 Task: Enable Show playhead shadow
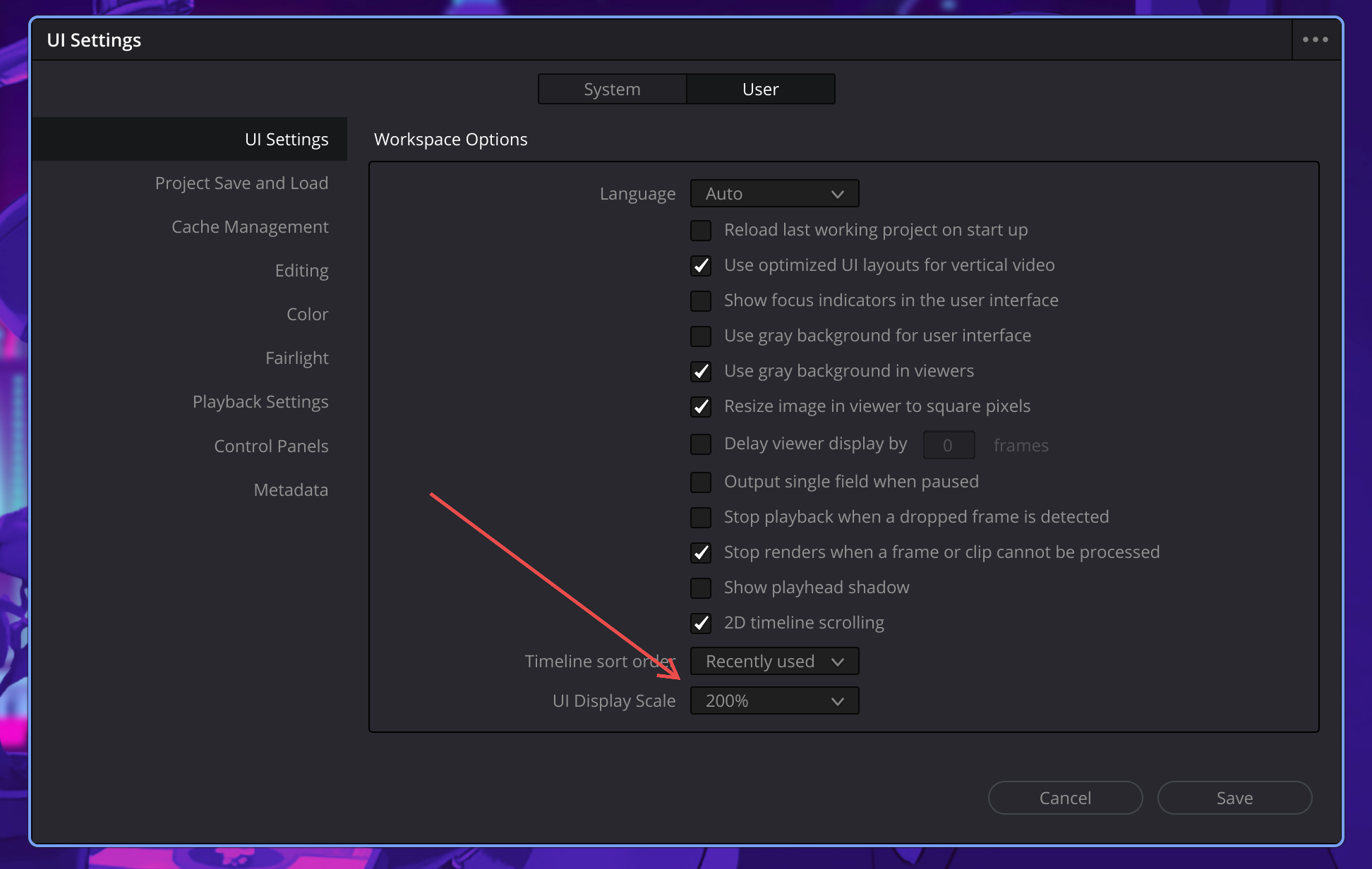(x=701, y=588)
